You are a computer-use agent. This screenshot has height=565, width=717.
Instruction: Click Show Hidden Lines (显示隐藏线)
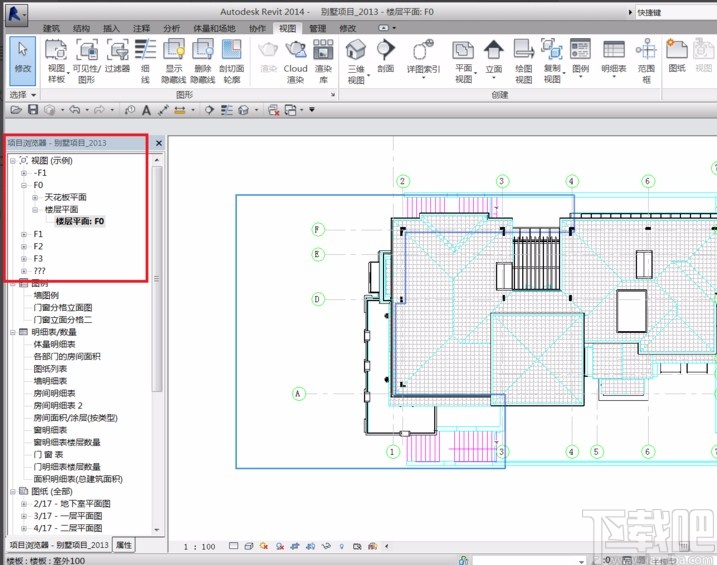coord(174,61)
